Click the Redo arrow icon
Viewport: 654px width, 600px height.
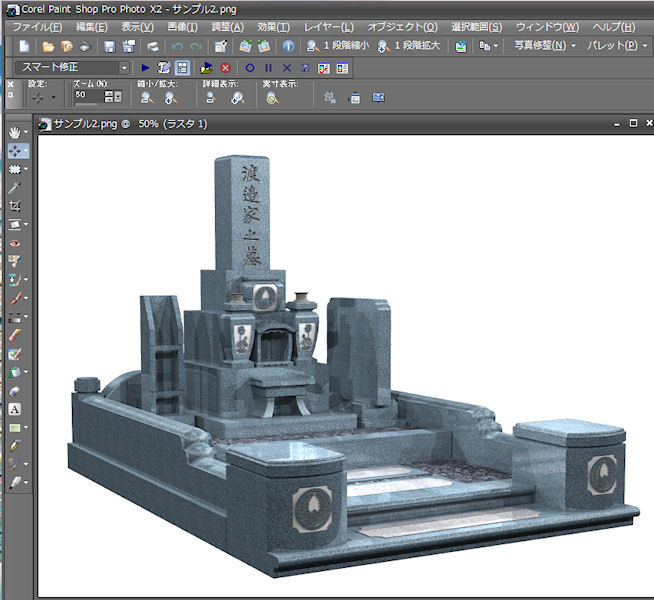pyautogui.click(x=196, y=46)
